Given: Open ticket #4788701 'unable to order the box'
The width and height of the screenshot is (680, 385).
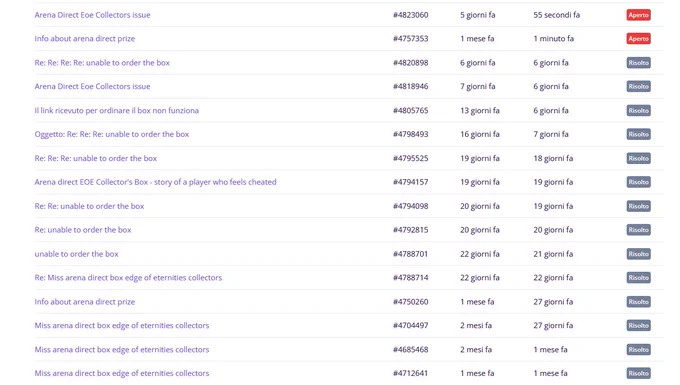Looking at the screenshot, I should click(x=76, y=254).
